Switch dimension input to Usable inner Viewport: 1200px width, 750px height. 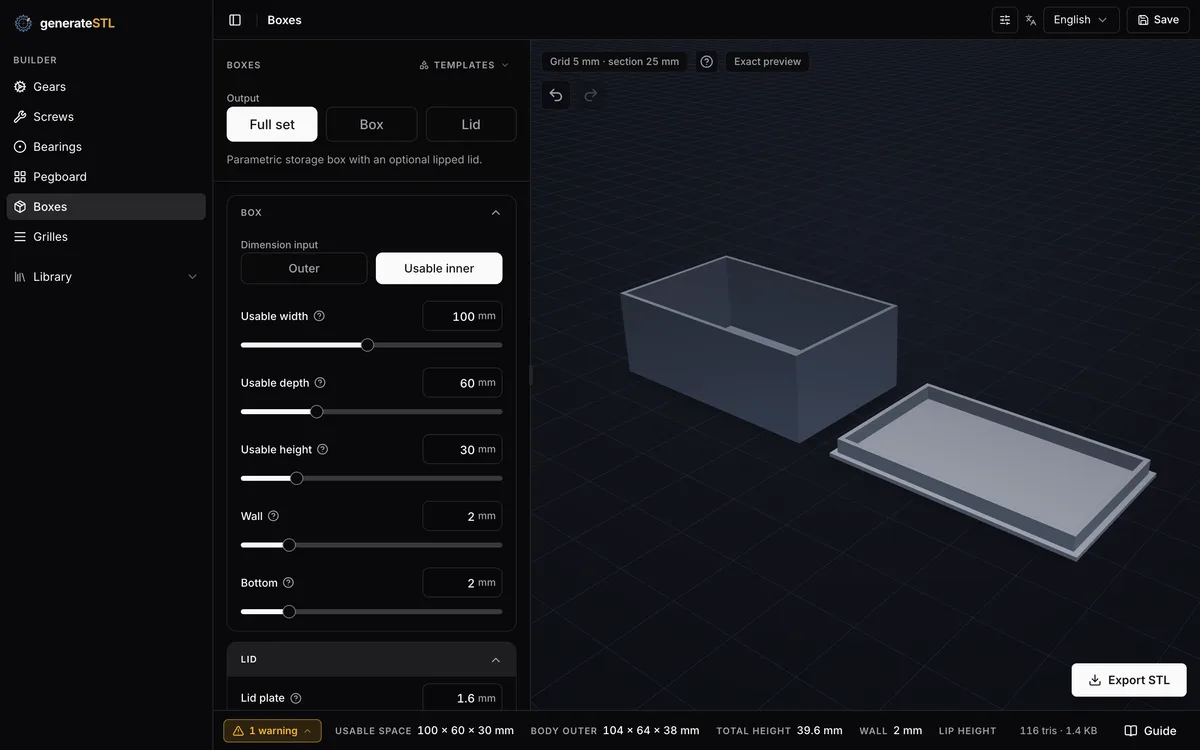439,268
